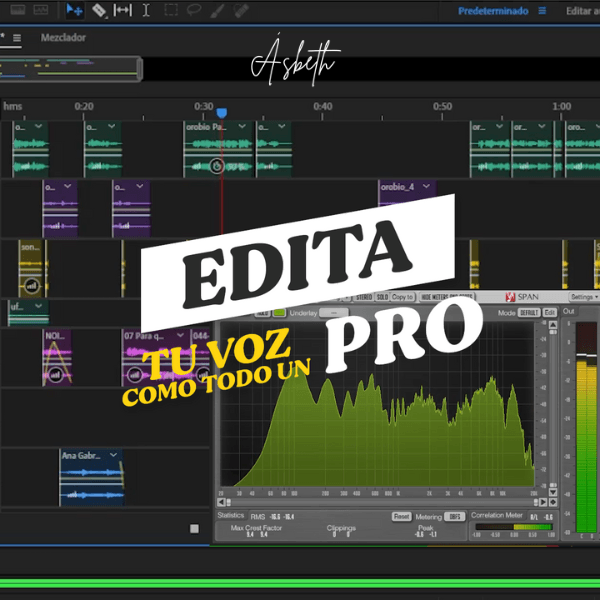Click the Copy to button in SPAN
The height and width of the screenshot is (600, 600).
coord(402,297)
